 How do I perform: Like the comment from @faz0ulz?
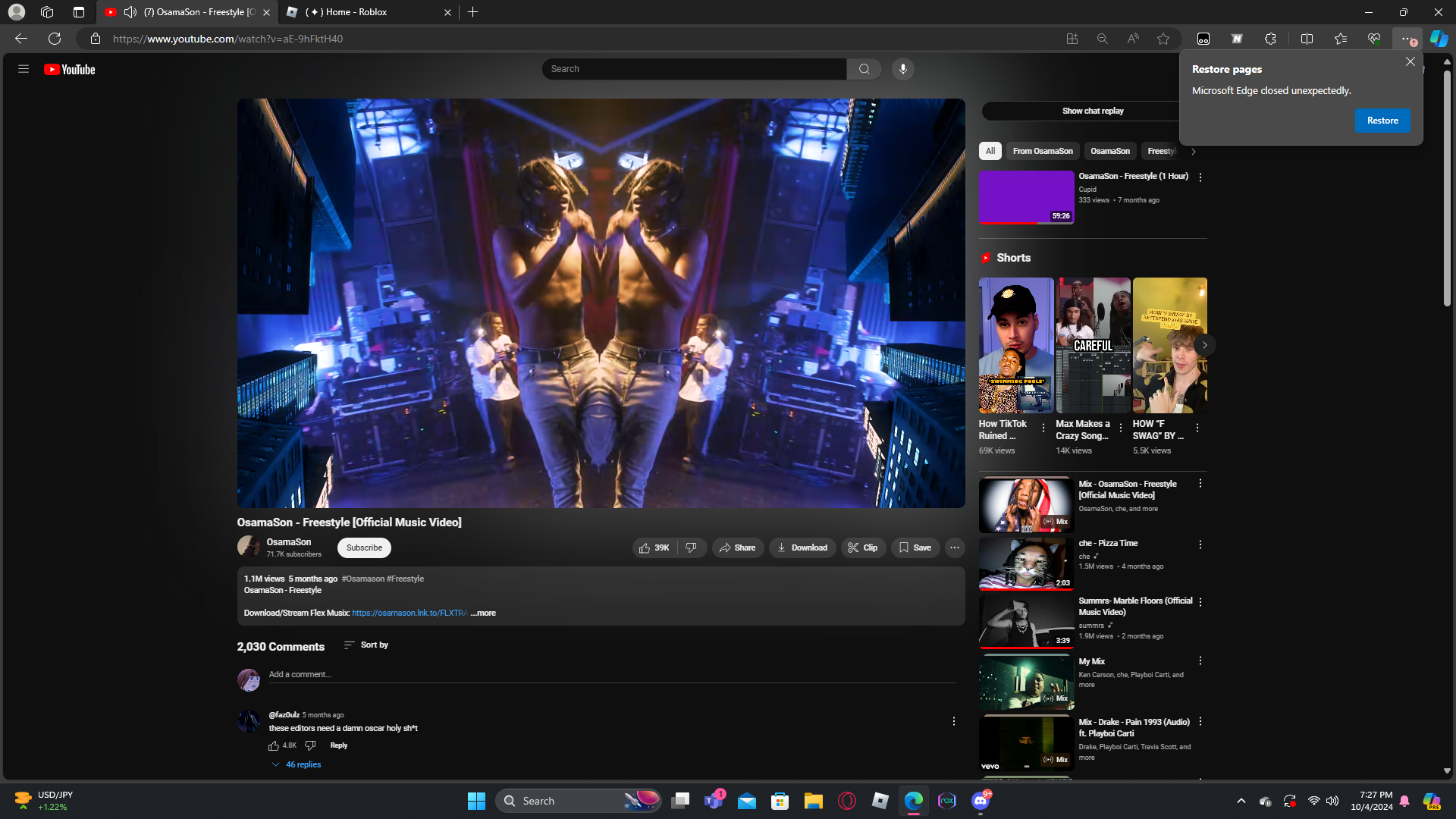[274, 745]
